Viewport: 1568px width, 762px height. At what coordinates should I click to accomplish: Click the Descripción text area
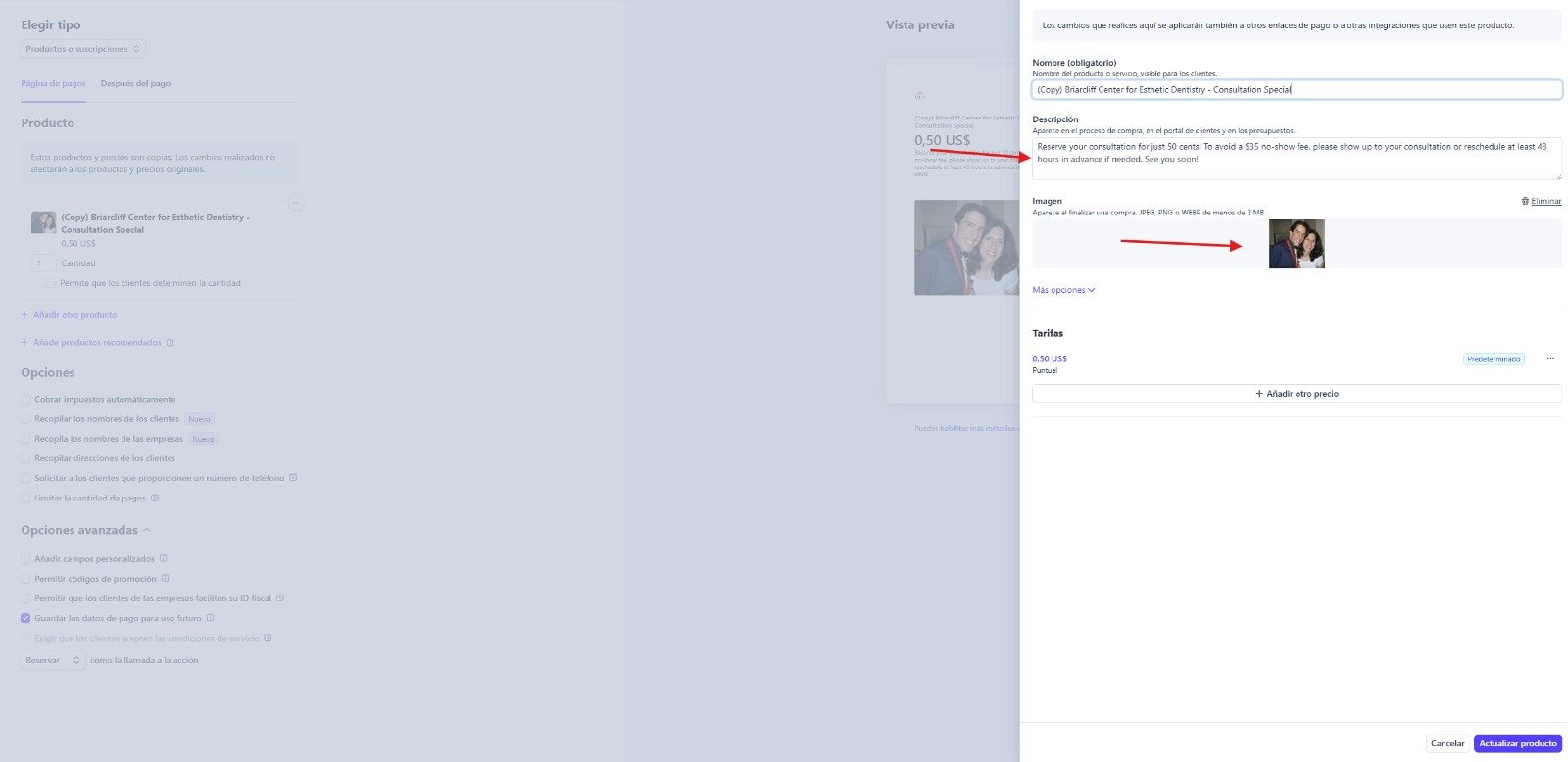click(1297, 159)
